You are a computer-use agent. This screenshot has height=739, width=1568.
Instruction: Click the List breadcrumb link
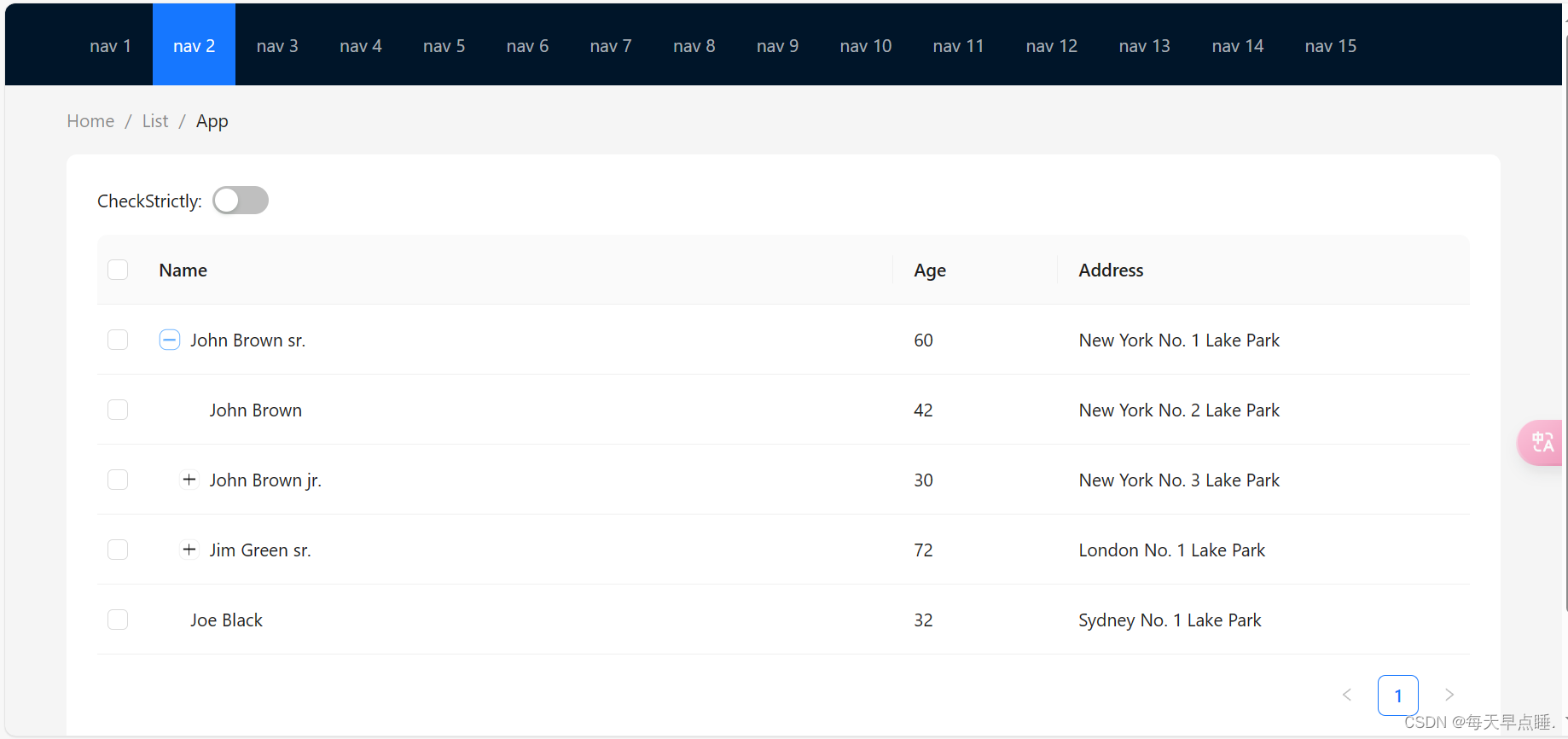155,121
